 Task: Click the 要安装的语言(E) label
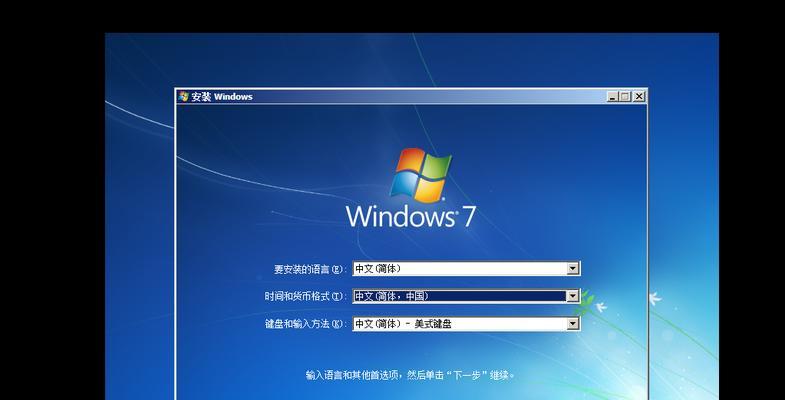pos(310,269)
